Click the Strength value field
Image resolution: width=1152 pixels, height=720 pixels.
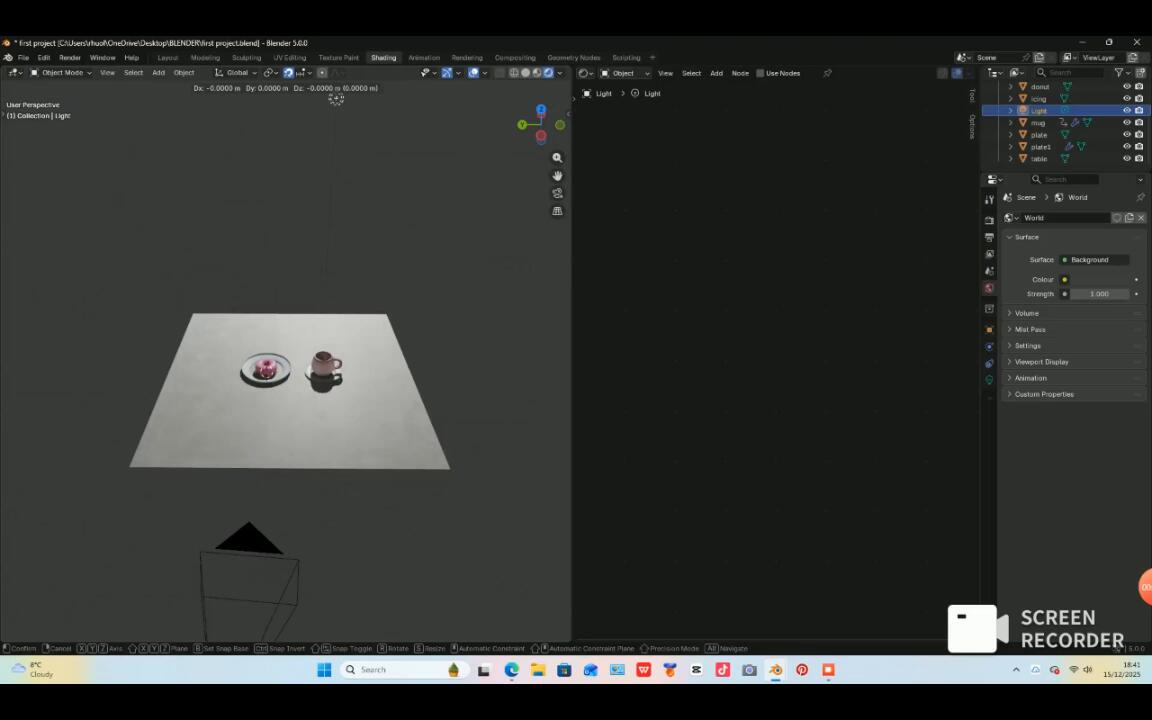coord(1099,294)
